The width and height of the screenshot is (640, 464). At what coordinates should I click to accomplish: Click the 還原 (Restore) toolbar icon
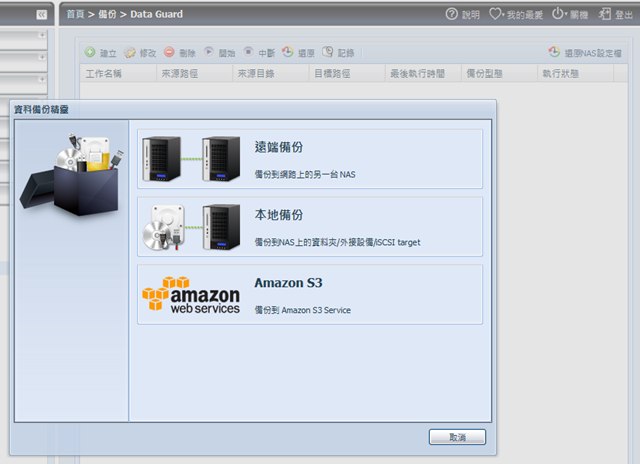[287, 52]
